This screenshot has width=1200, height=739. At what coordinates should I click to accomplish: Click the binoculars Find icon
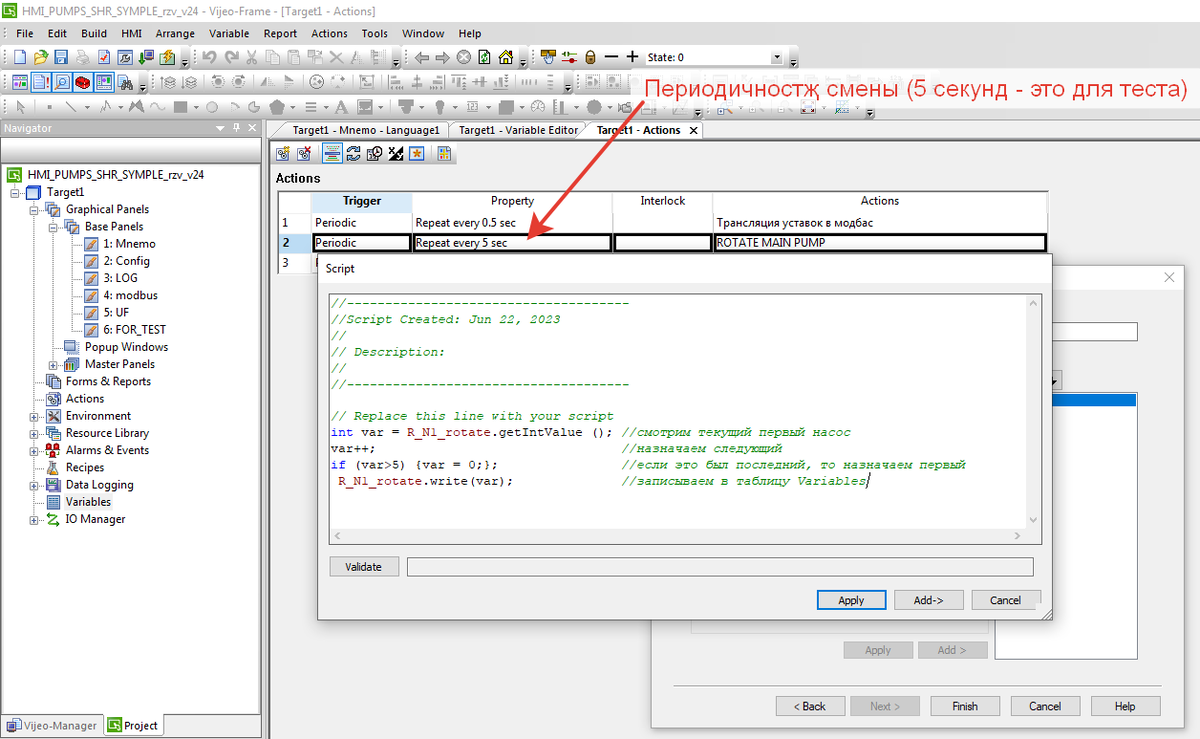(125, 83)
